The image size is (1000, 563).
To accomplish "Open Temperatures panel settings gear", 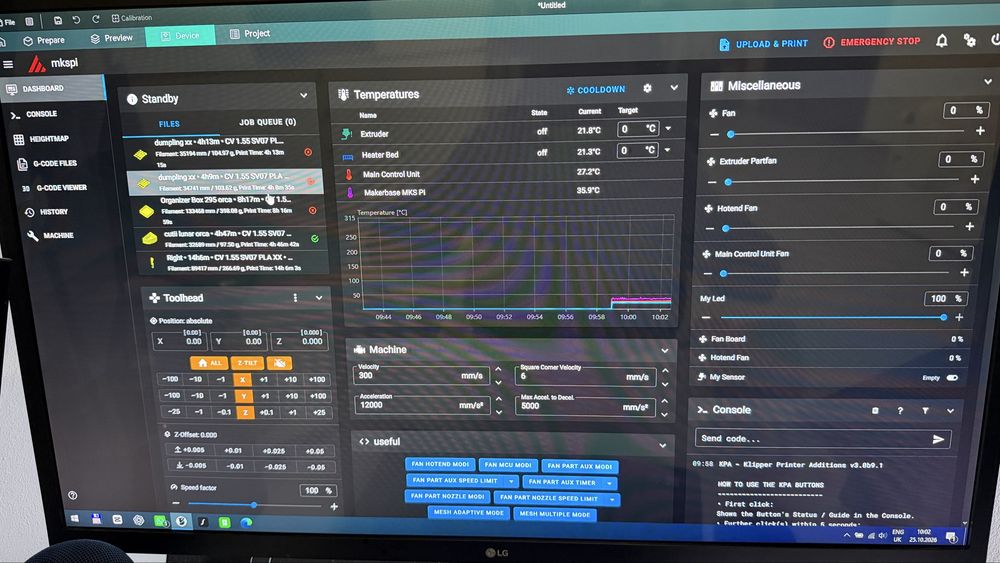I will 647,89.
